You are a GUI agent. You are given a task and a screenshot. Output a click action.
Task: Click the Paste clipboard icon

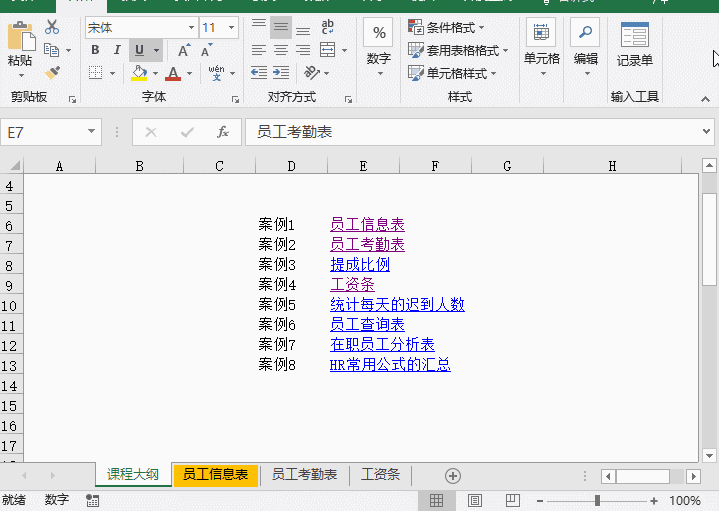[x=20, y=36]
